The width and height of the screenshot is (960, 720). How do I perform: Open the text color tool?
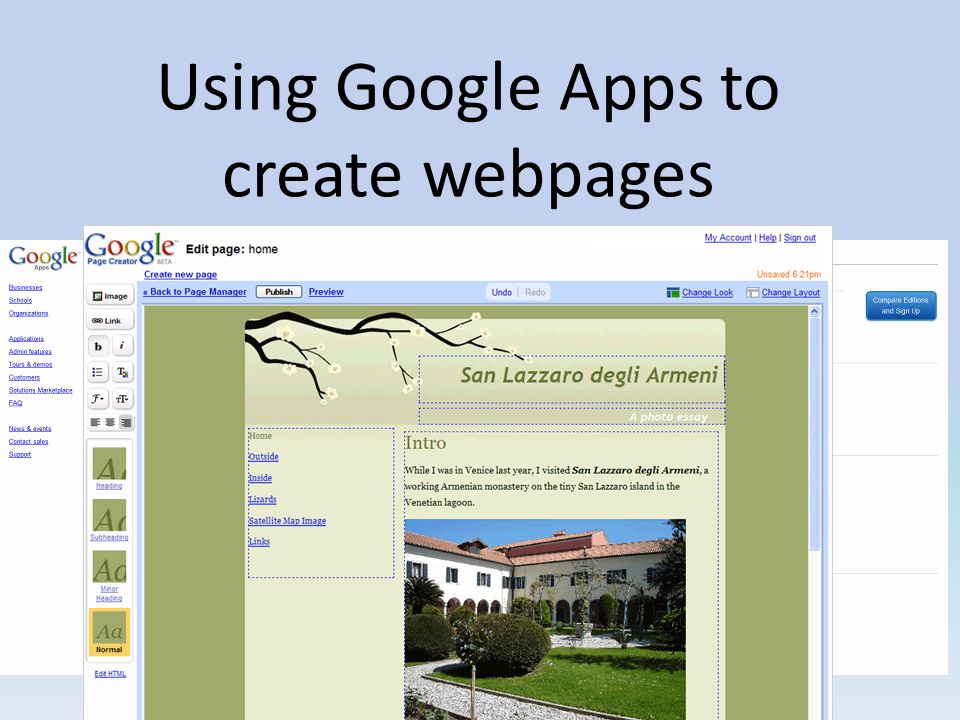(x=122, y=372)
